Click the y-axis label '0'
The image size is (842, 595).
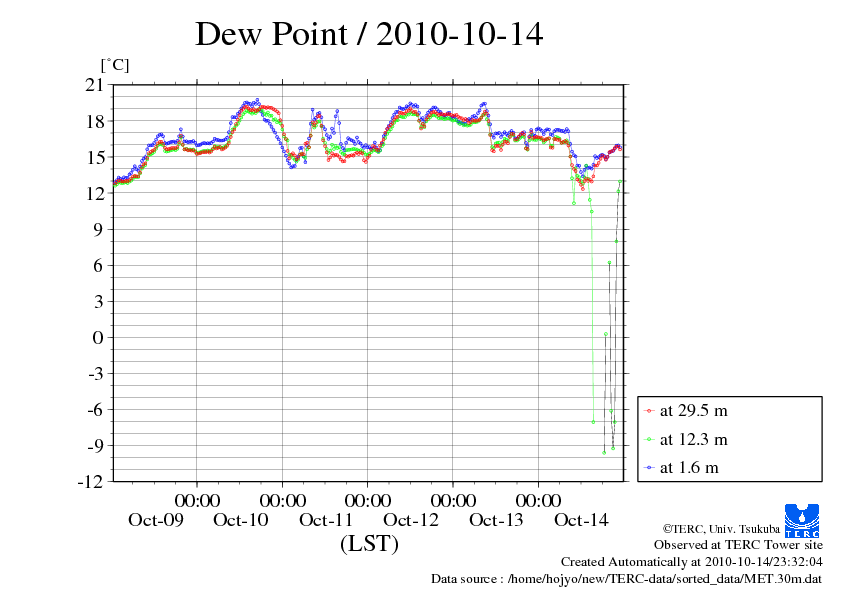click(98, 337)
